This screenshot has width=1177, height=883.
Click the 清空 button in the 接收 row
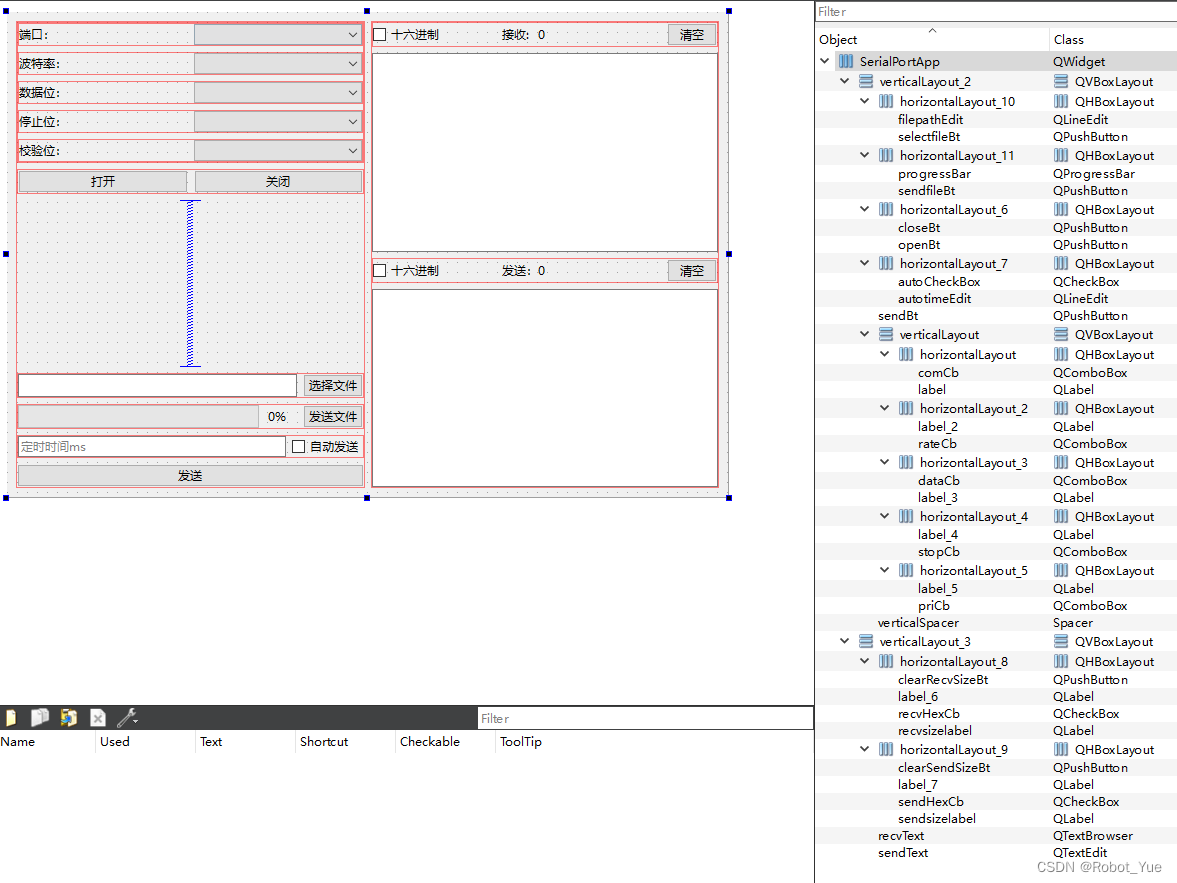pos(692,35)
